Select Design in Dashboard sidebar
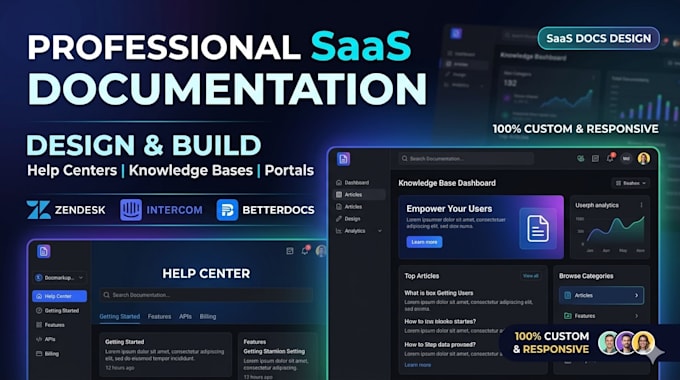 click(x=359, y=219)
